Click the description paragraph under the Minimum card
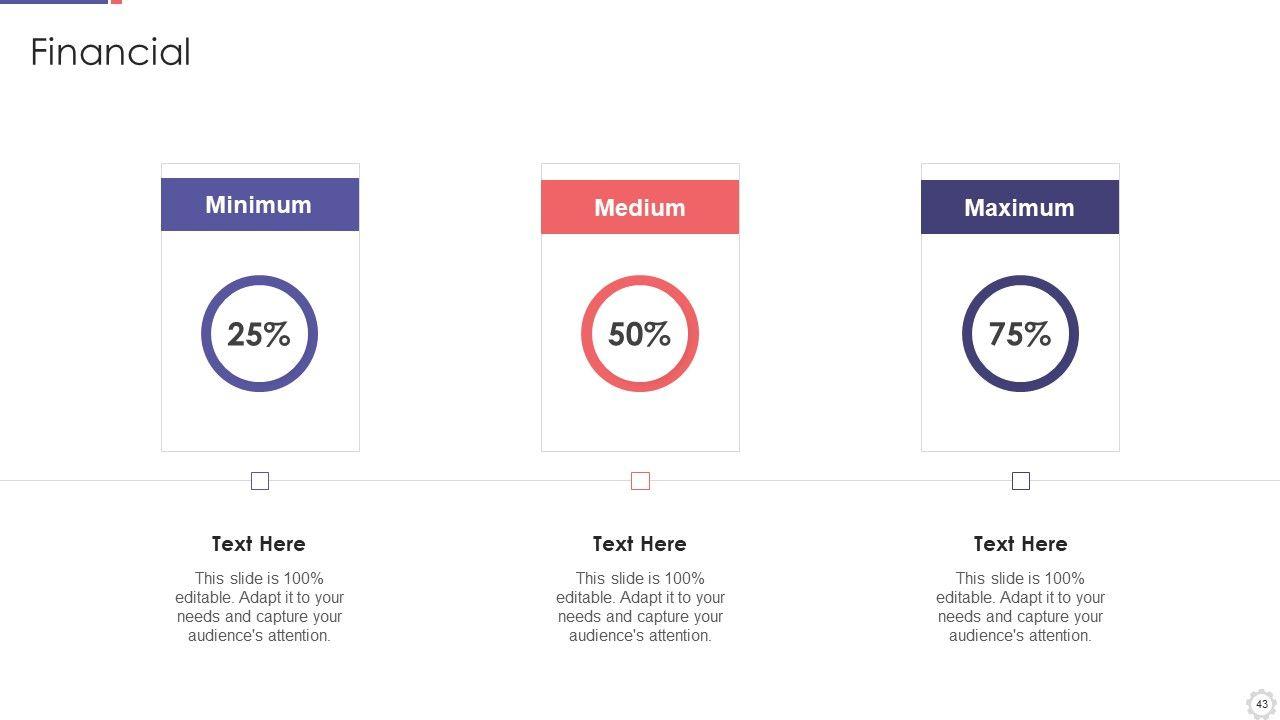Screen dimensions: 1280x720 [x=259, y=607]
